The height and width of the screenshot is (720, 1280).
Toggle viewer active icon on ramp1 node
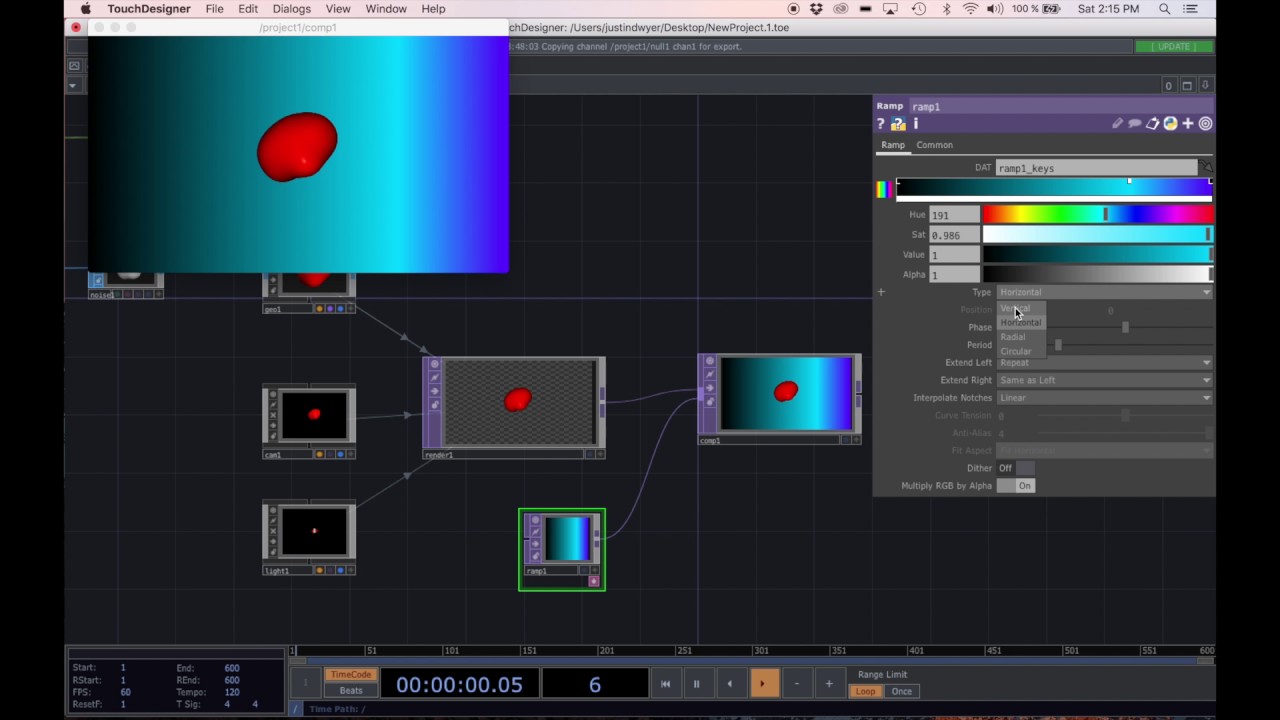(535, 519)
